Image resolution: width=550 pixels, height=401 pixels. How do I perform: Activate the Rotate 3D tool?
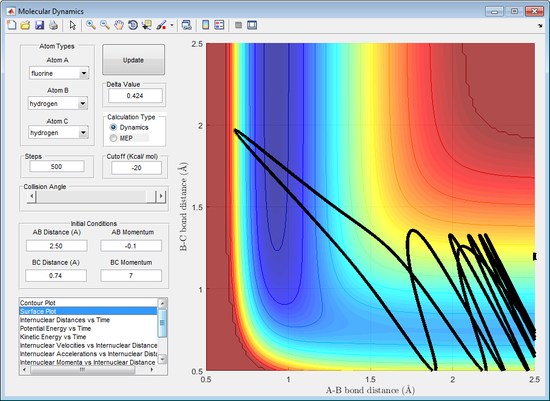tap(133, 25)
